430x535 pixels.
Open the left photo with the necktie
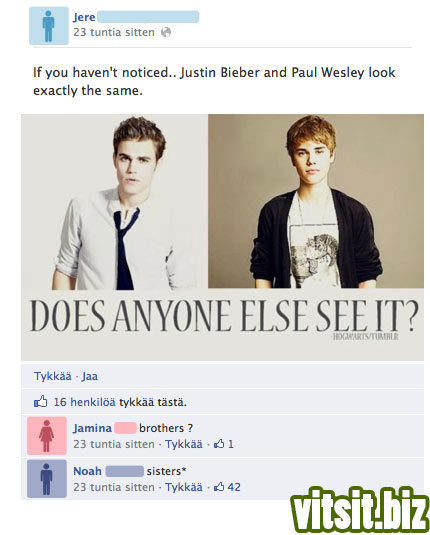pyautogui.click(x=114, y=202)
